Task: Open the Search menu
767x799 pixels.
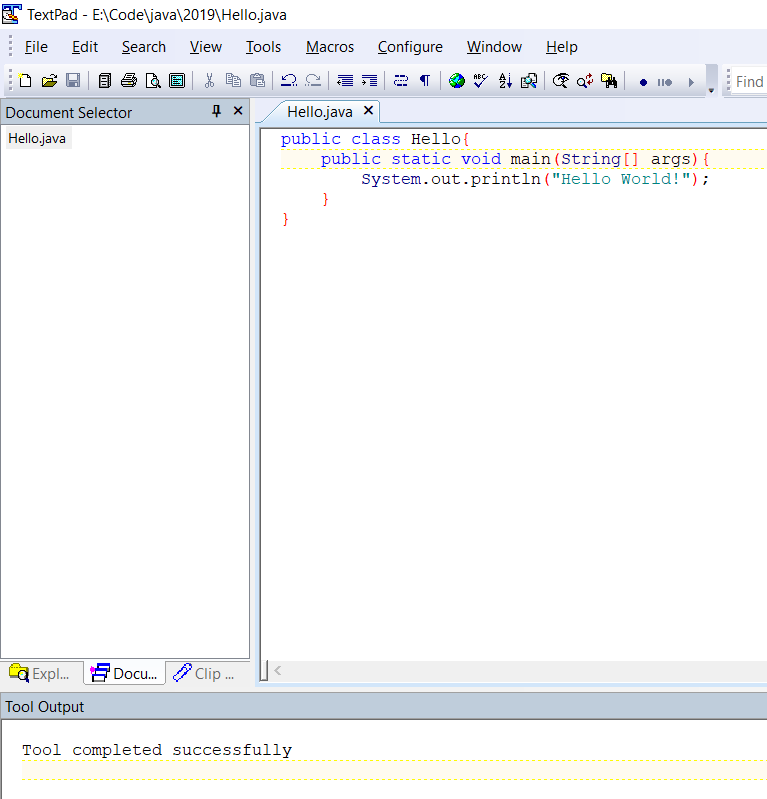Action: pos(144,47)
